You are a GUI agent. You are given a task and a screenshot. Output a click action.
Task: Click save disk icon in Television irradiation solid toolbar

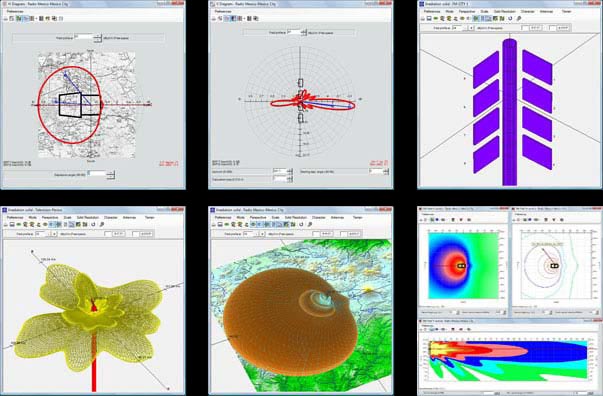pyautogui.click(x=12, y=225)
